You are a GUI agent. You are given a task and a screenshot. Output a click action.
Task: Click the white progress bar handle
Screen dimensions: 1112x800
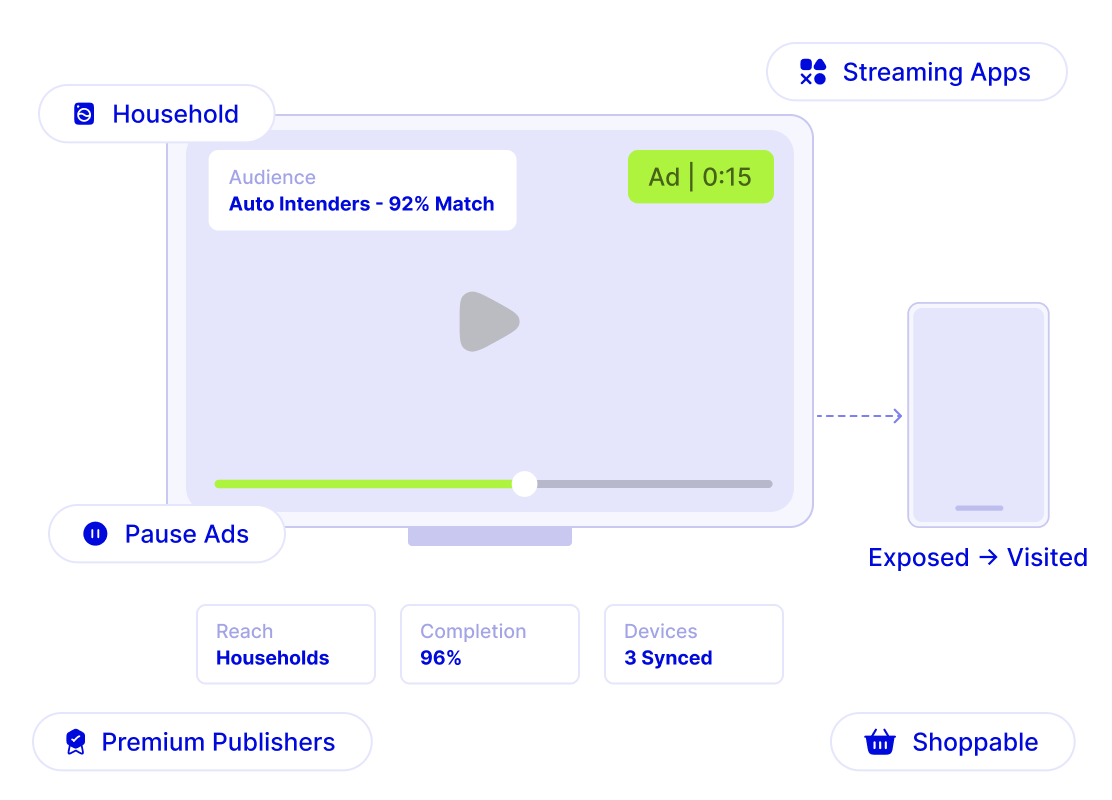524,484
